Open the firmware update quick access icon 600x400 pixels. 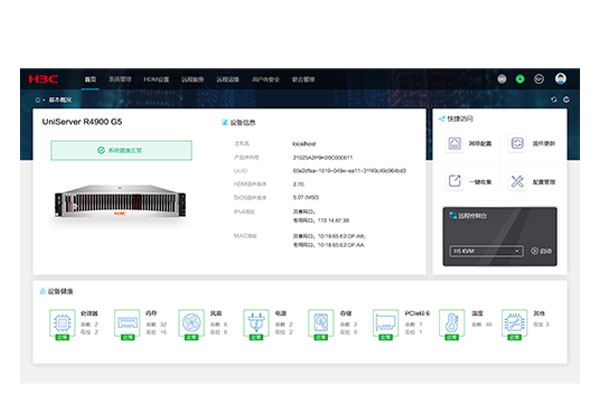pos(517,144)
